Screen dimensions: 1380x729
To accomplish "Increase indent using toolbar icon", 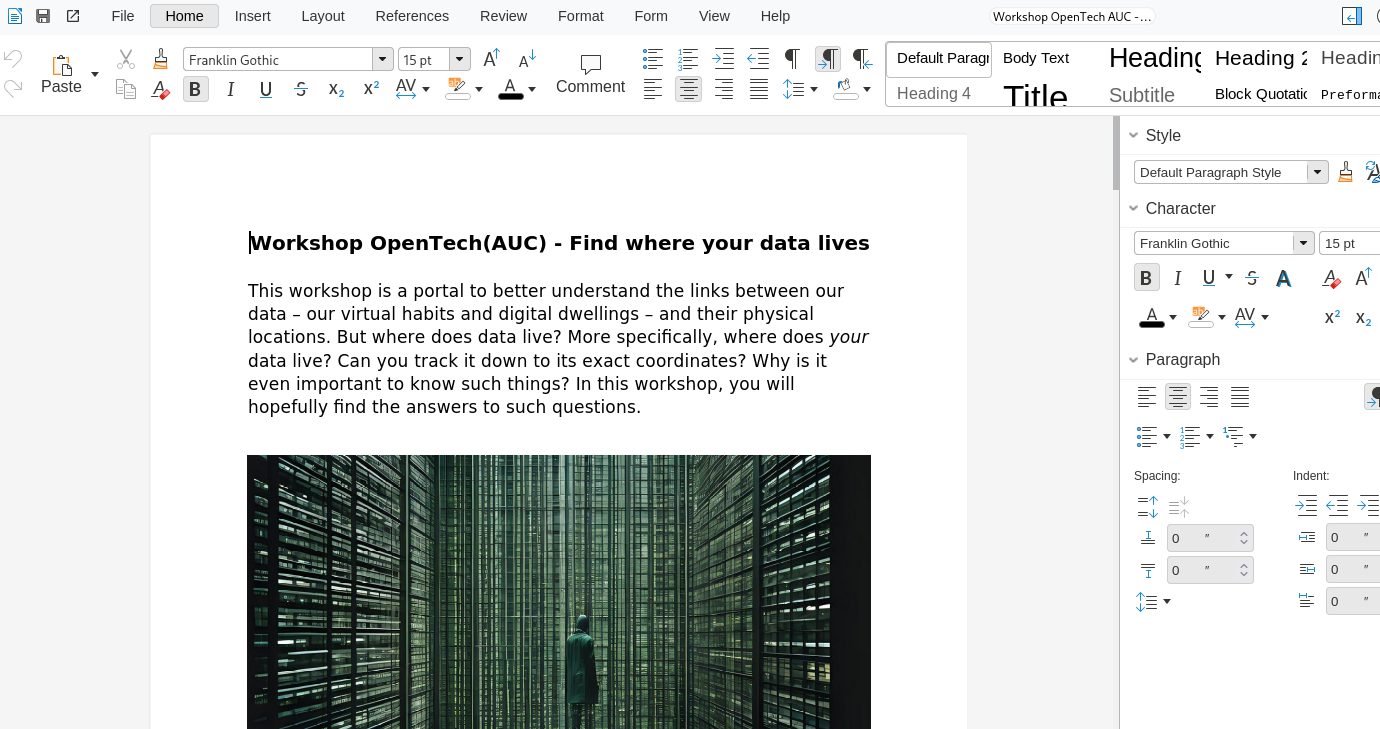I will (723, 59).
